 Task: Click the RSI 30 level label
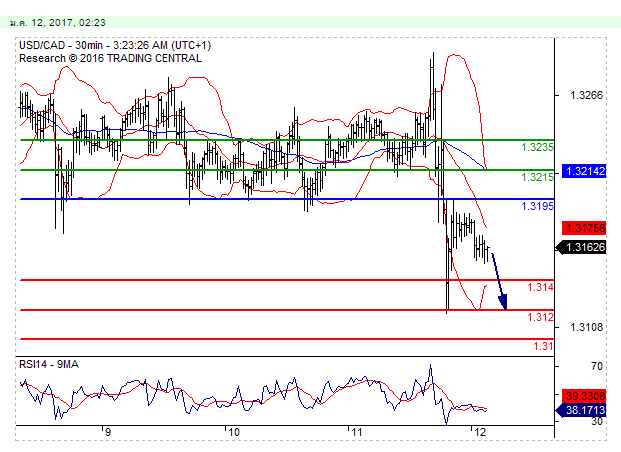pos(596,421)
